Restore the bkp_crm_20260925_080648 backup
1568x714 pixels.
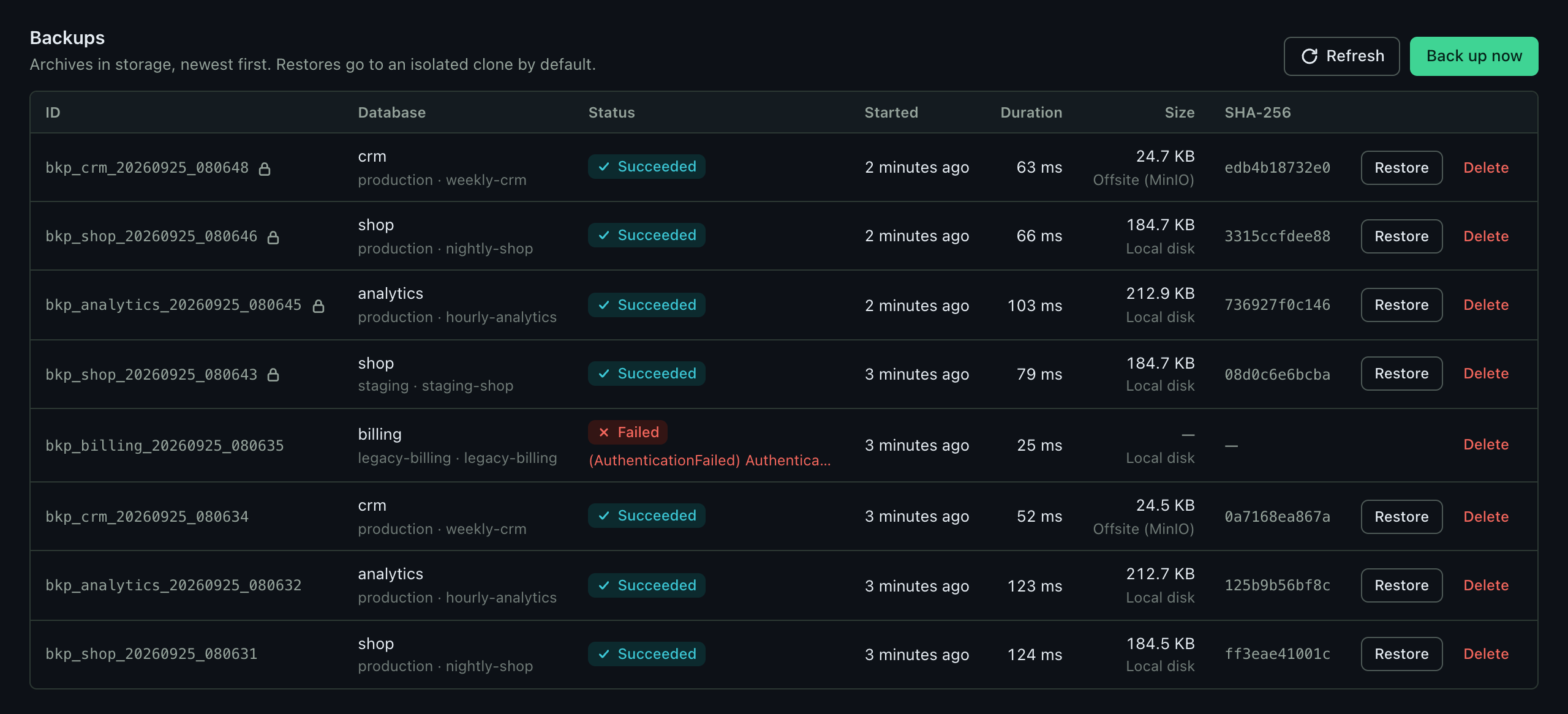click(1401, 168)
